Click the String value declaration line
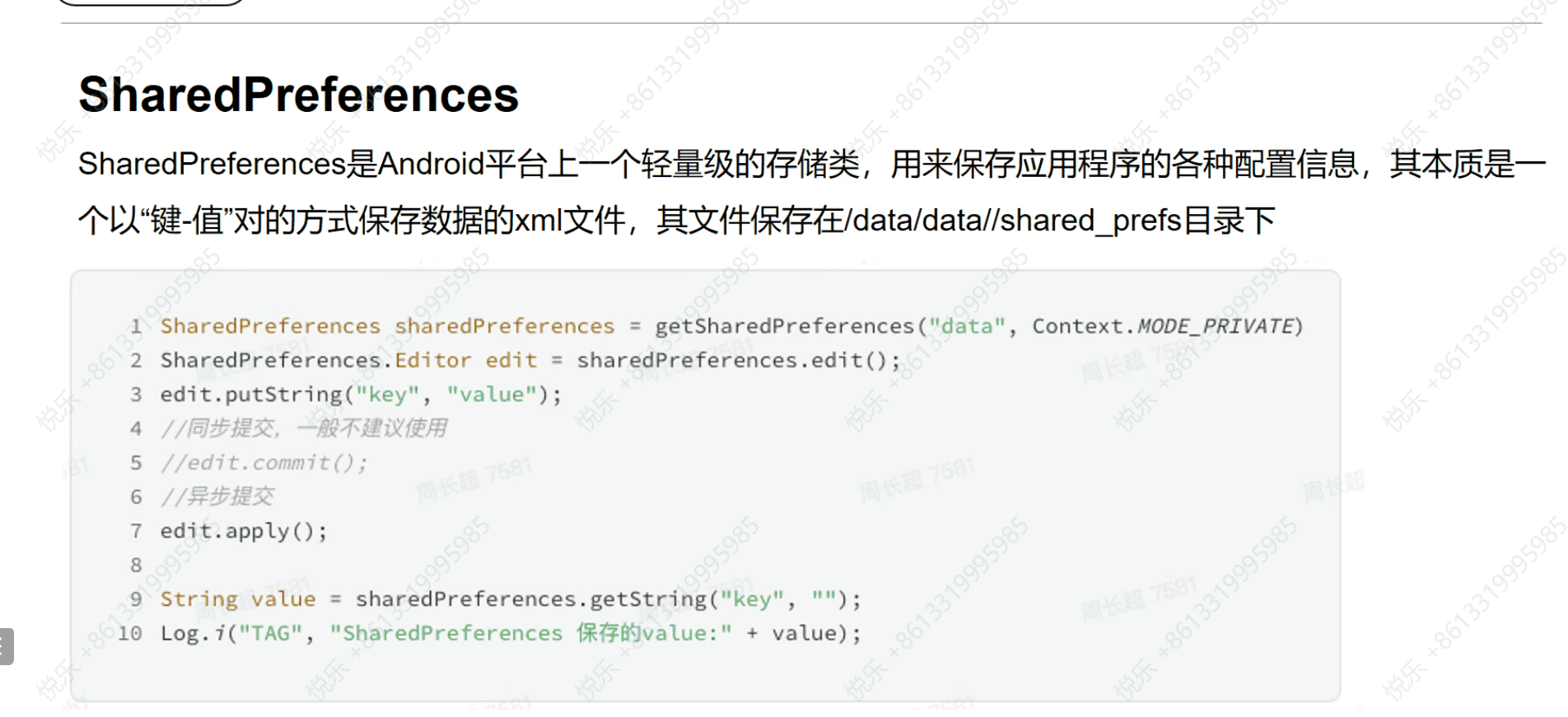The height and width of the screenshot is (717, 1568). coord(510,599)
